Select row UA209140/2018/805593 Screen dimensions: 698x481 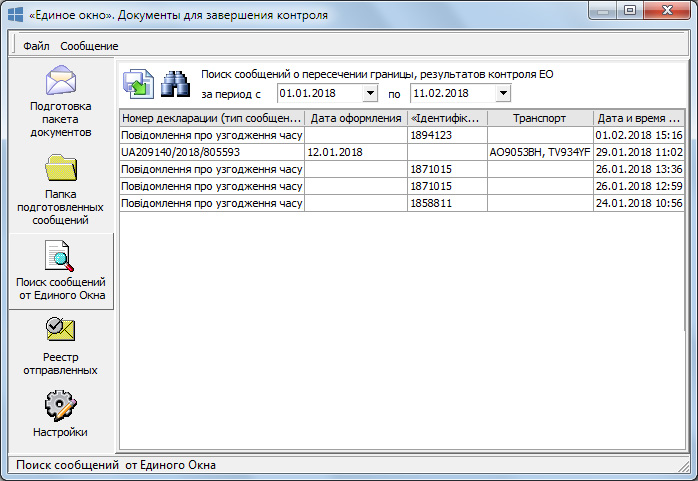tap(211, 152)
